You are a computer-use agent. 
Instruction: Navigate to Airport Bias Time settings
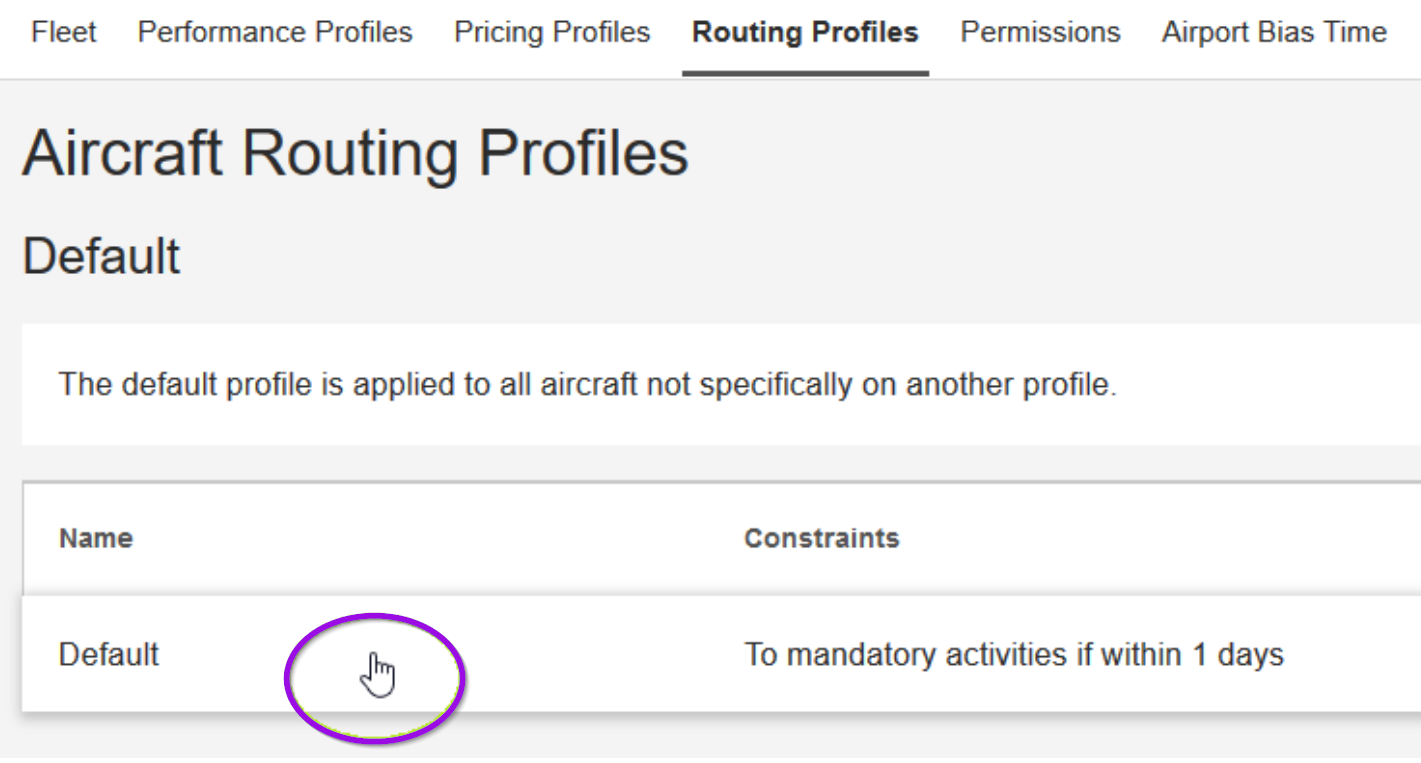tap(1272, 32)
